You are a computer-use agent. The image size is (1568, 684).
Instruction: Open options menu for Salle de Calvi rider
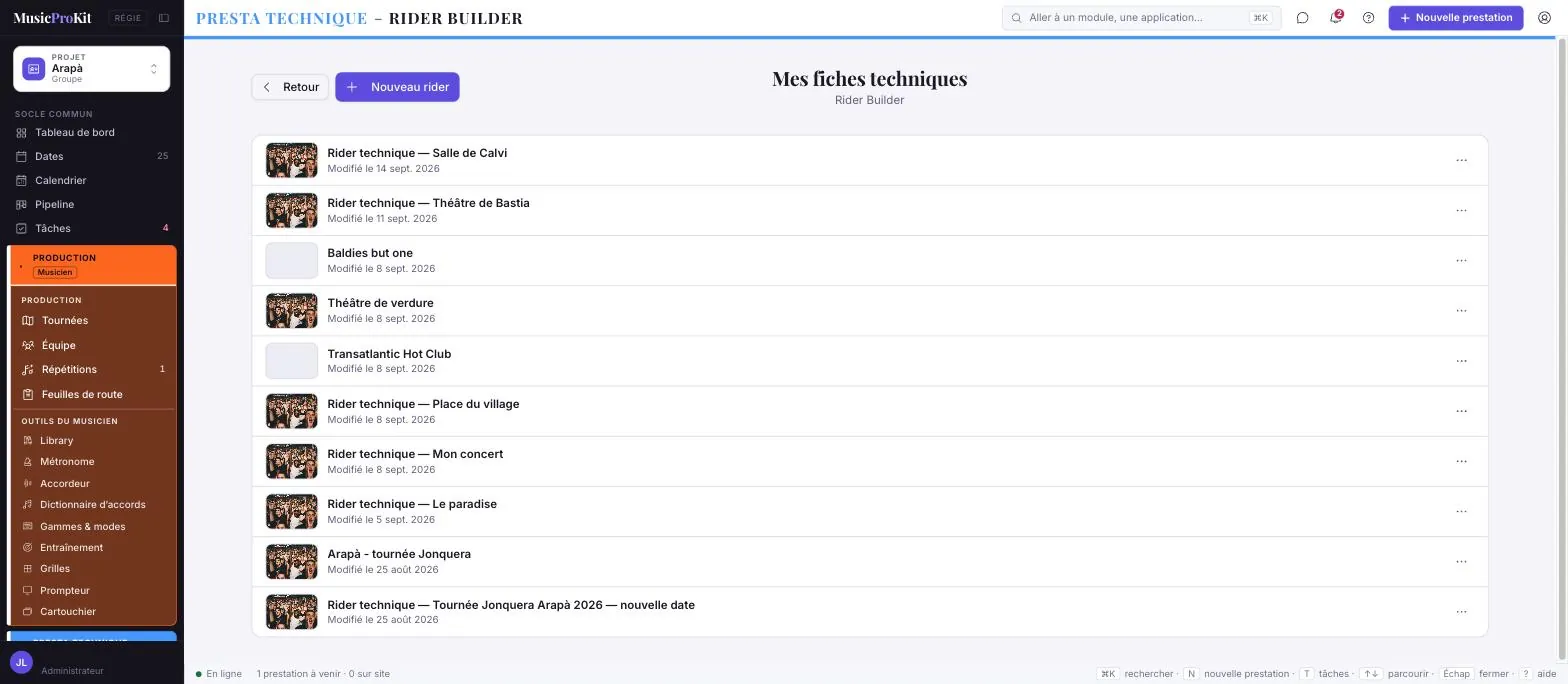(1461, 161)
